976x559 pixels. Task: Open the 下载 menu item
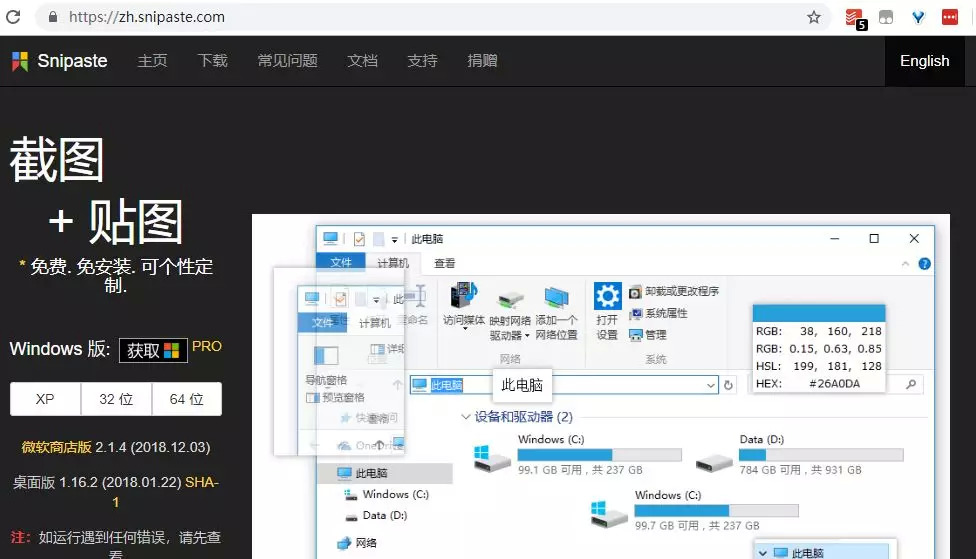pos(212,60)
